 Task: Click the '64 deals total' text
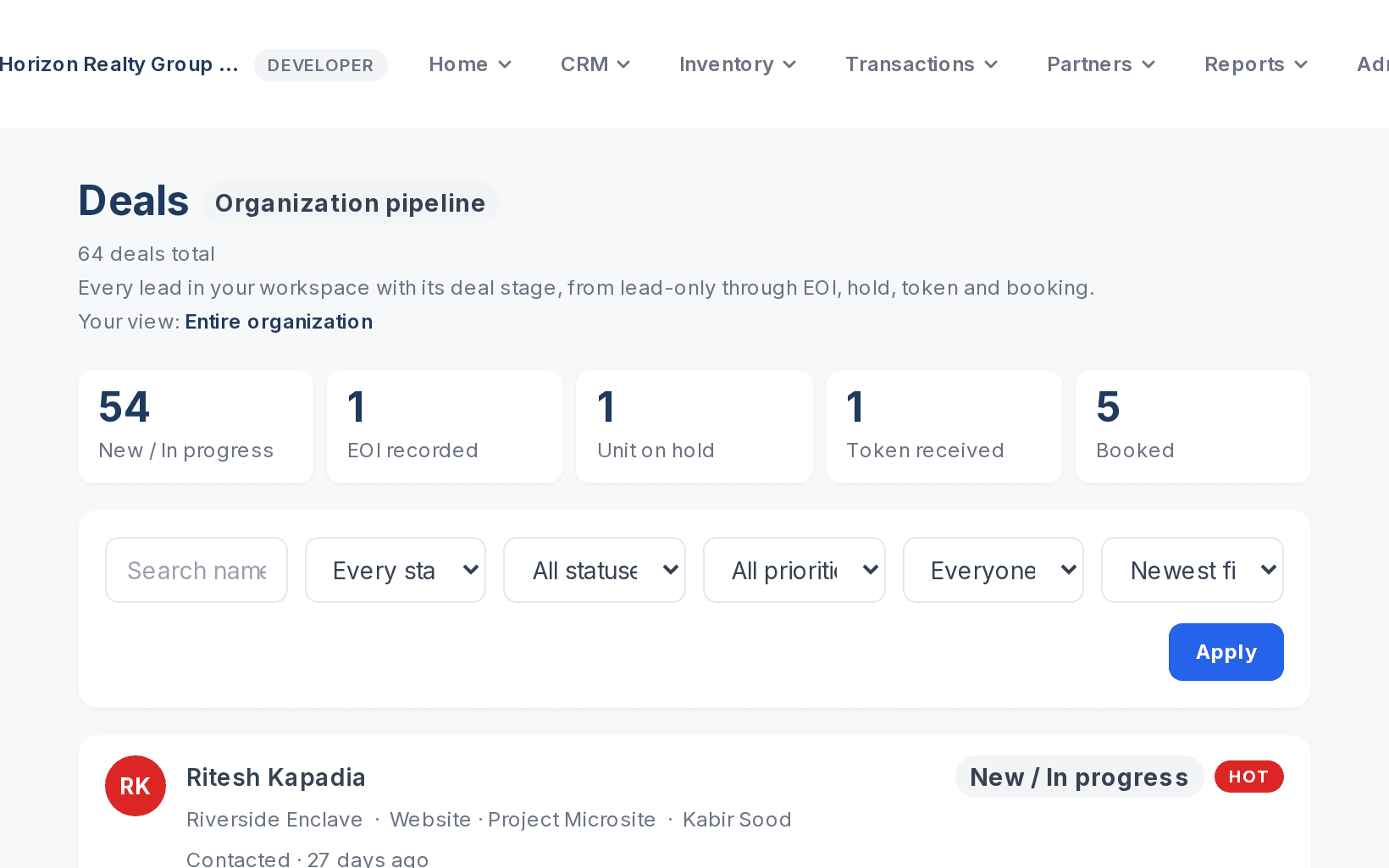tap(147, 254)
